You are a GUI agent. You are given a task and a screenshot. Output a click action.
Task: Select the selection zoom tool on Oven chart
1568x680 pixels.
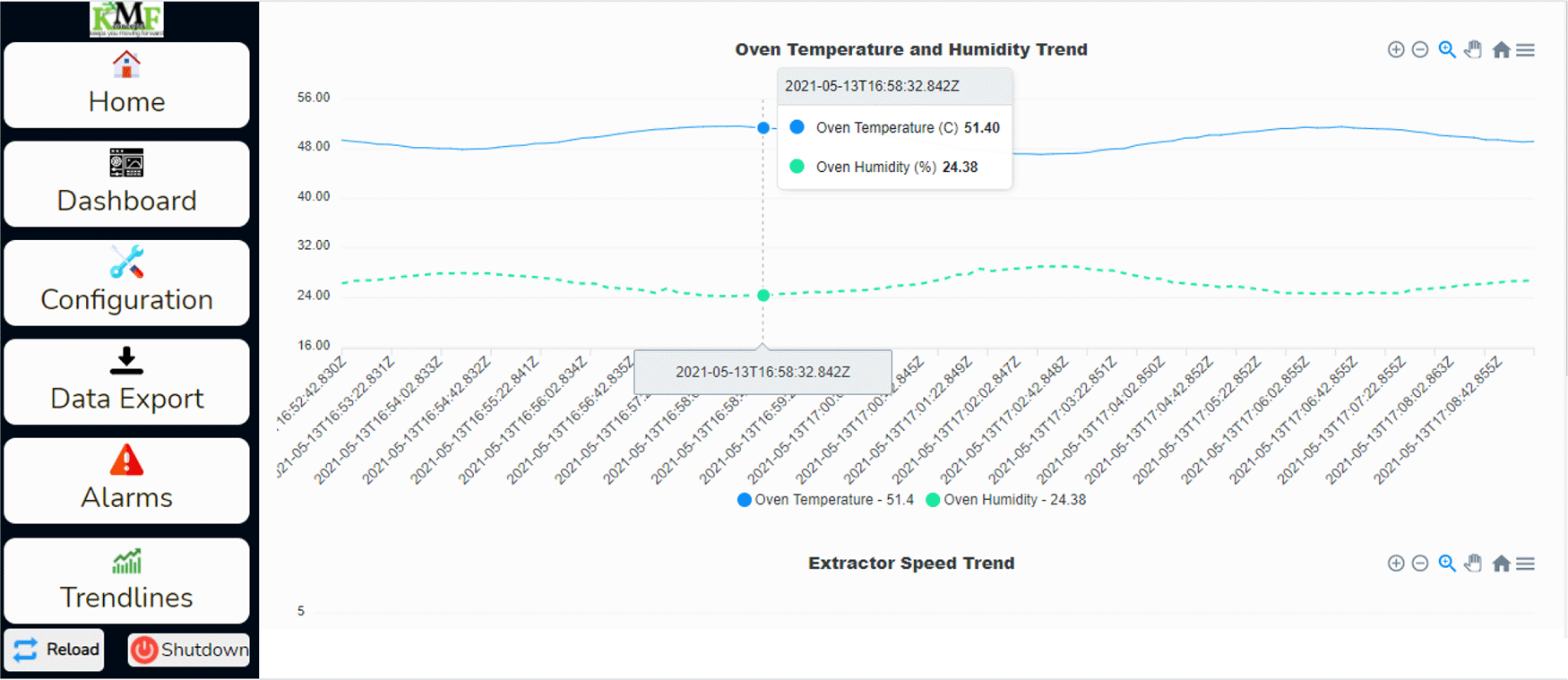click(x=1446, y=50)
